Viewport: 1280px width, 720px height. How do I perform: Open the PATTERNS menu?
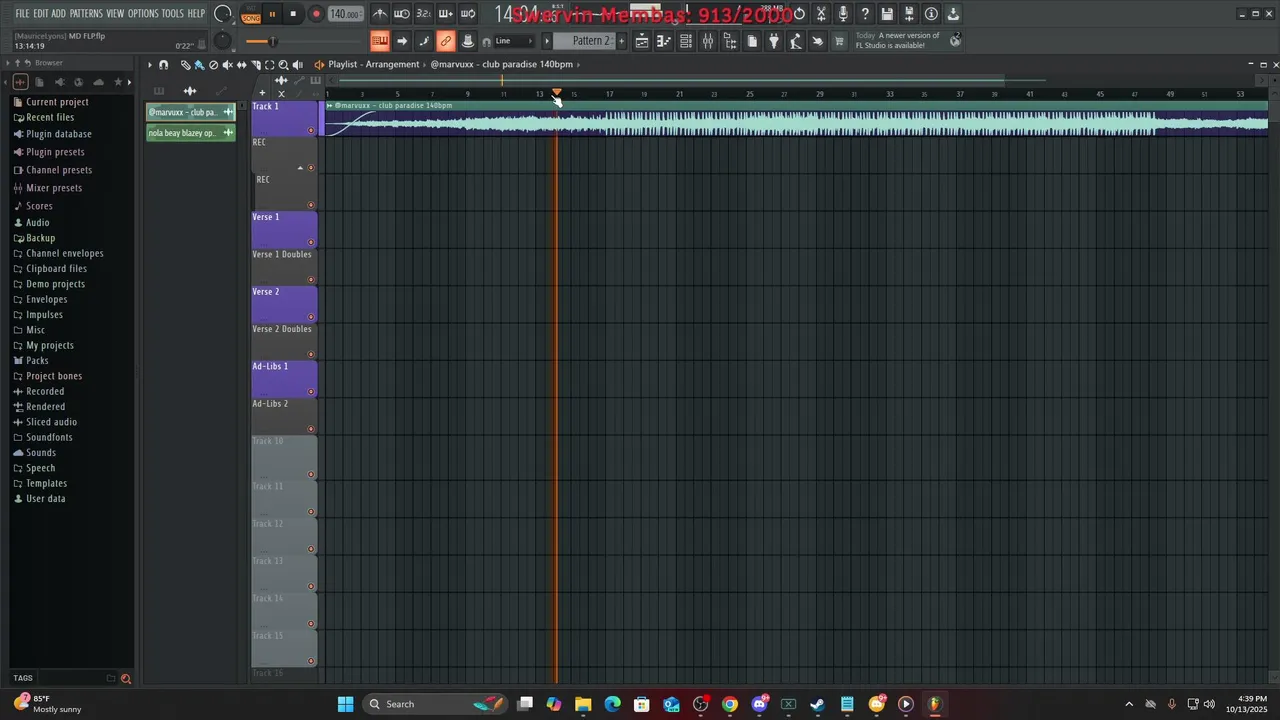(x=86, y=14)
